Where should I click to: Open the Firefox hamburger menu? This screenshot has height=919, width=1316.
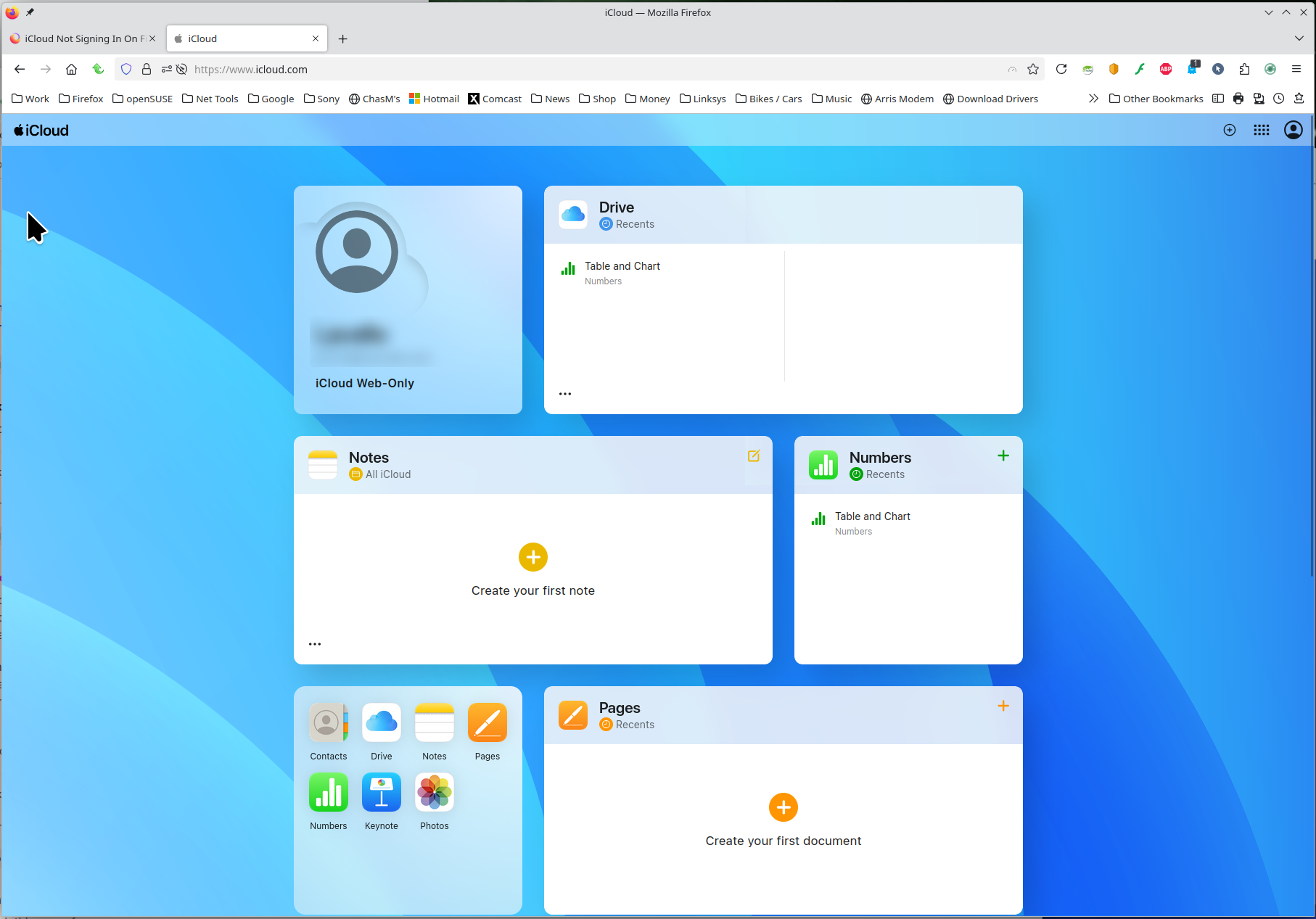[1296, 69]
